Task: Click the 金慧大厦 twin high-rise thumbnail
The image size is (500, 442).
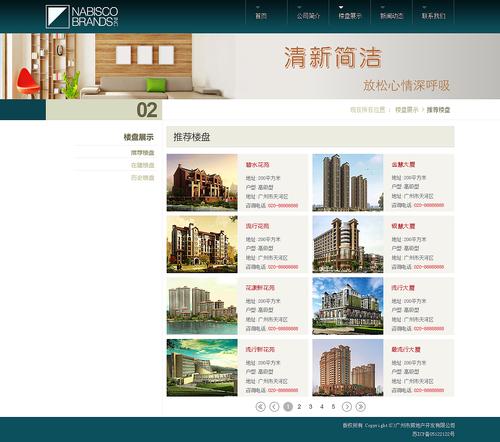Action: [x=348, y=183]
